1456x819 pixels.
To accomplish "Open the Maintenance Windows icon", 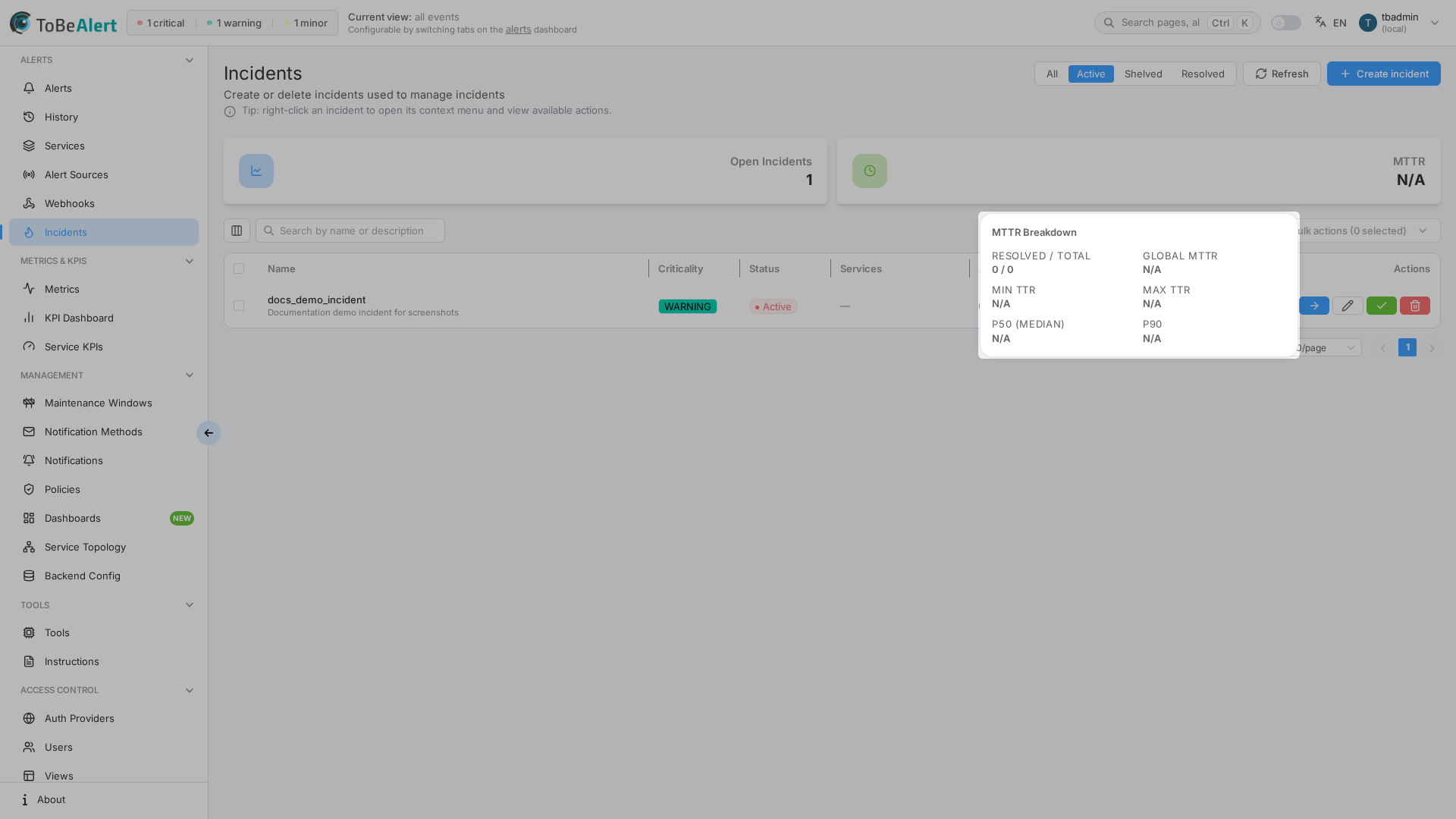I will (29, 403).
